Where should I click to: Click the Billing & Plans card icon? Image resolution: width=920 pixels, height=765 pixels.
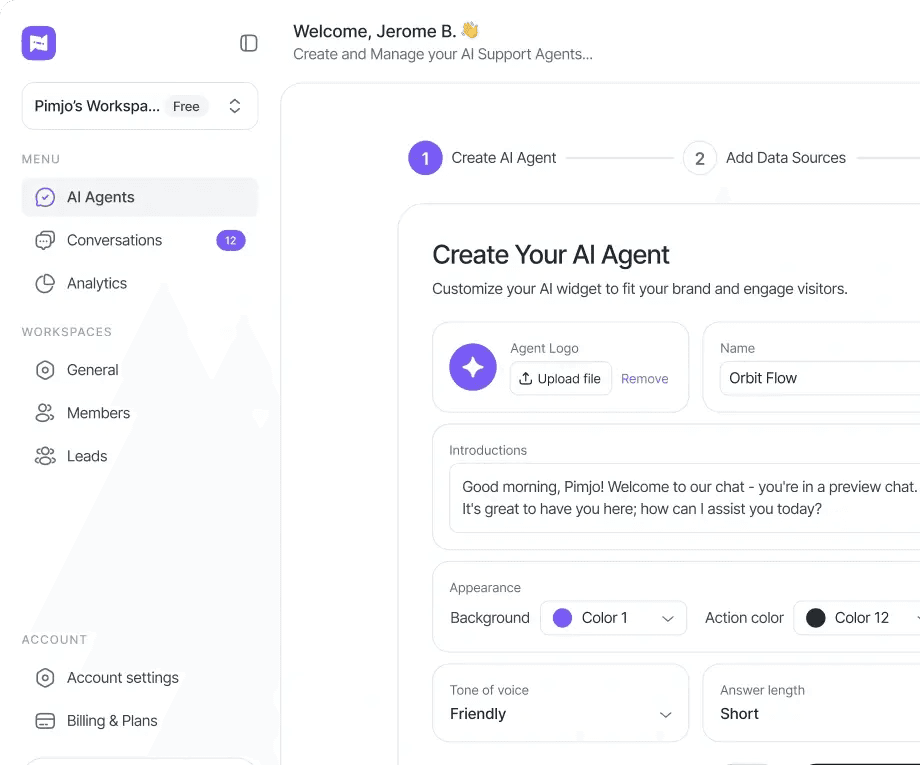click(x=45, y=721)
